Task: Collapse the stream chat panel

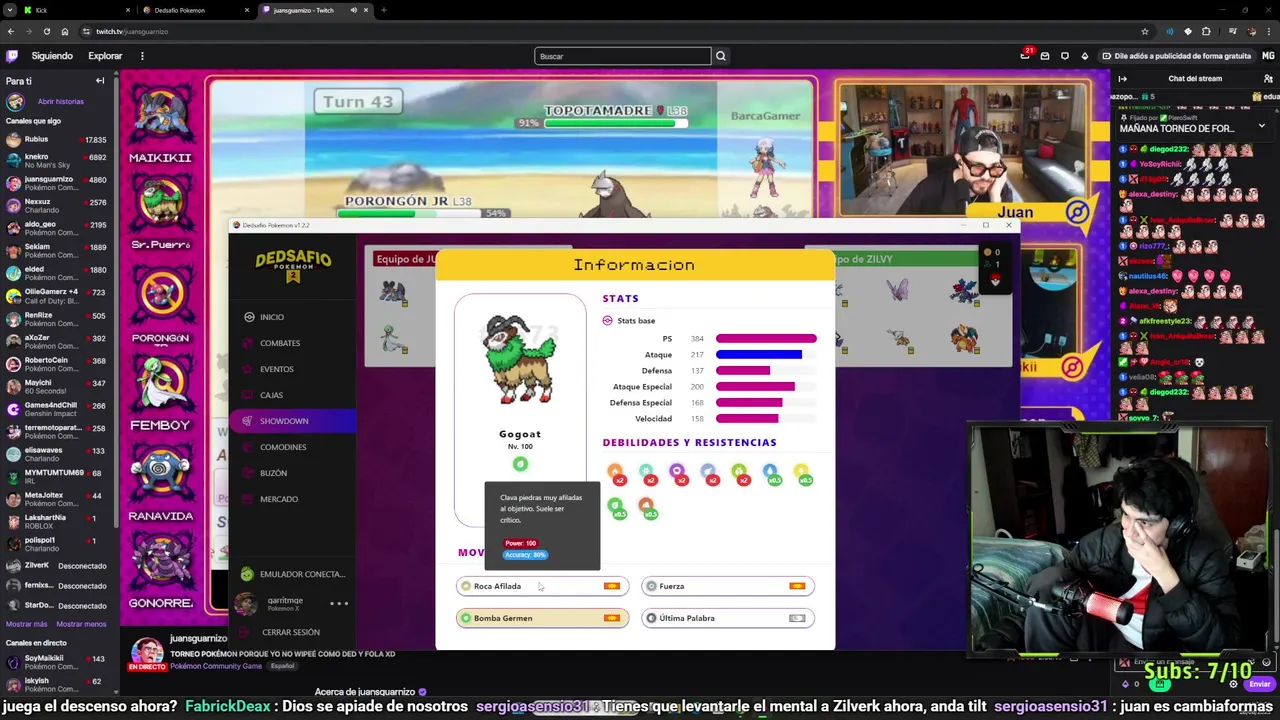Action: pos(1123,78)
